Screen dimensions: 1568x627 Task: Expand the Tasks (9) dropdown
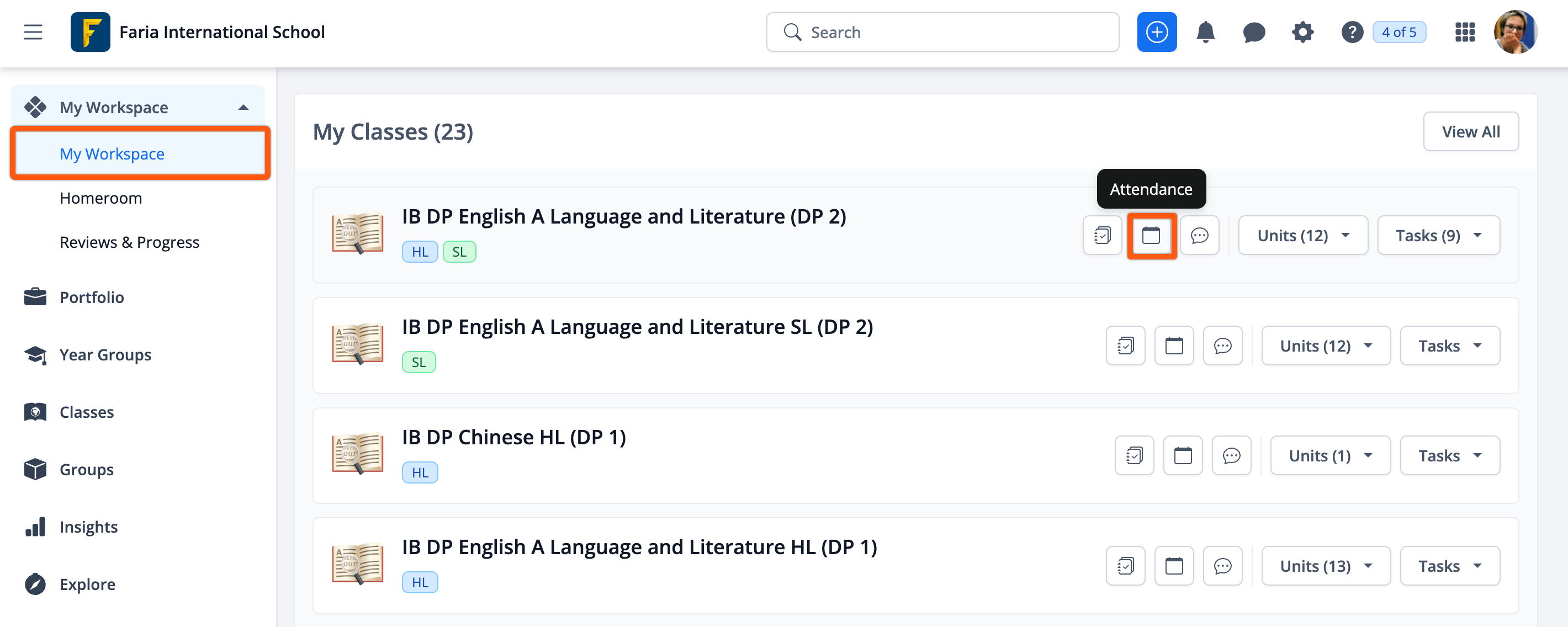pos(1438,236)
